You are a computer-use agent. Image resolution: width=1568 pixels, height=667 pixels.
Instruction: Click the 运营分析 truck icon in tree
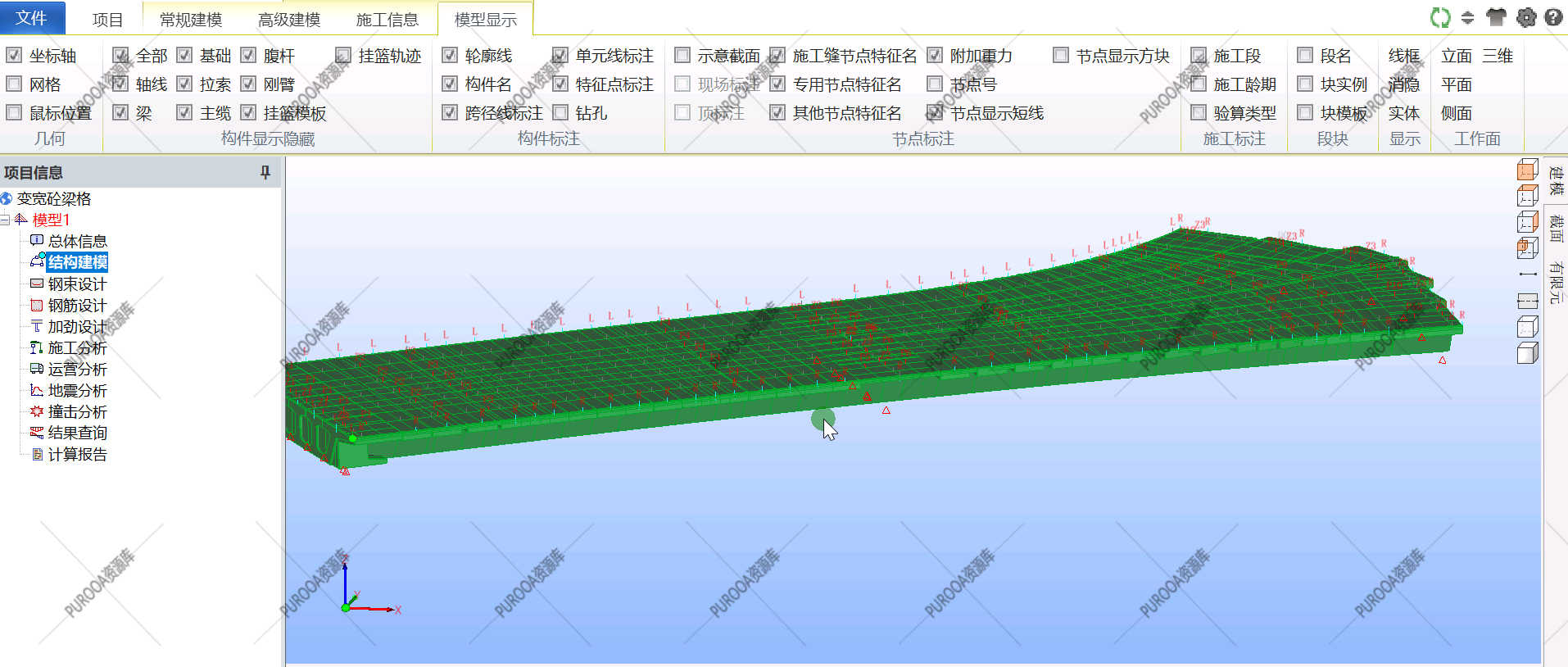[x=37, y=369]
